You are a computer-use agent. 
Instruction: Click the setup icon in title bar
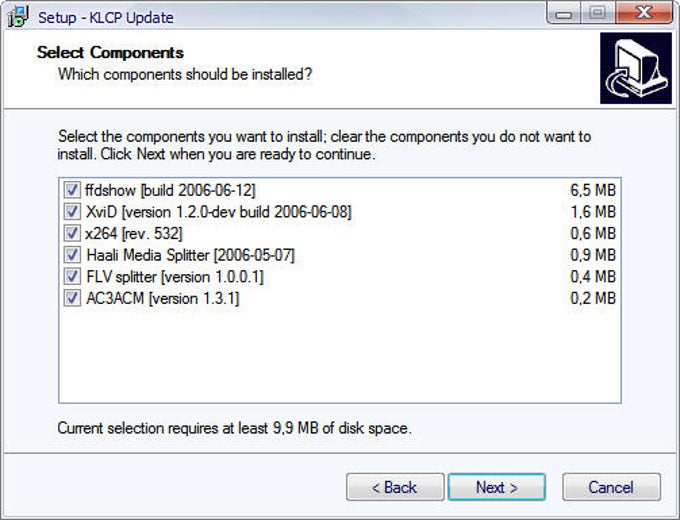[17, 17]
